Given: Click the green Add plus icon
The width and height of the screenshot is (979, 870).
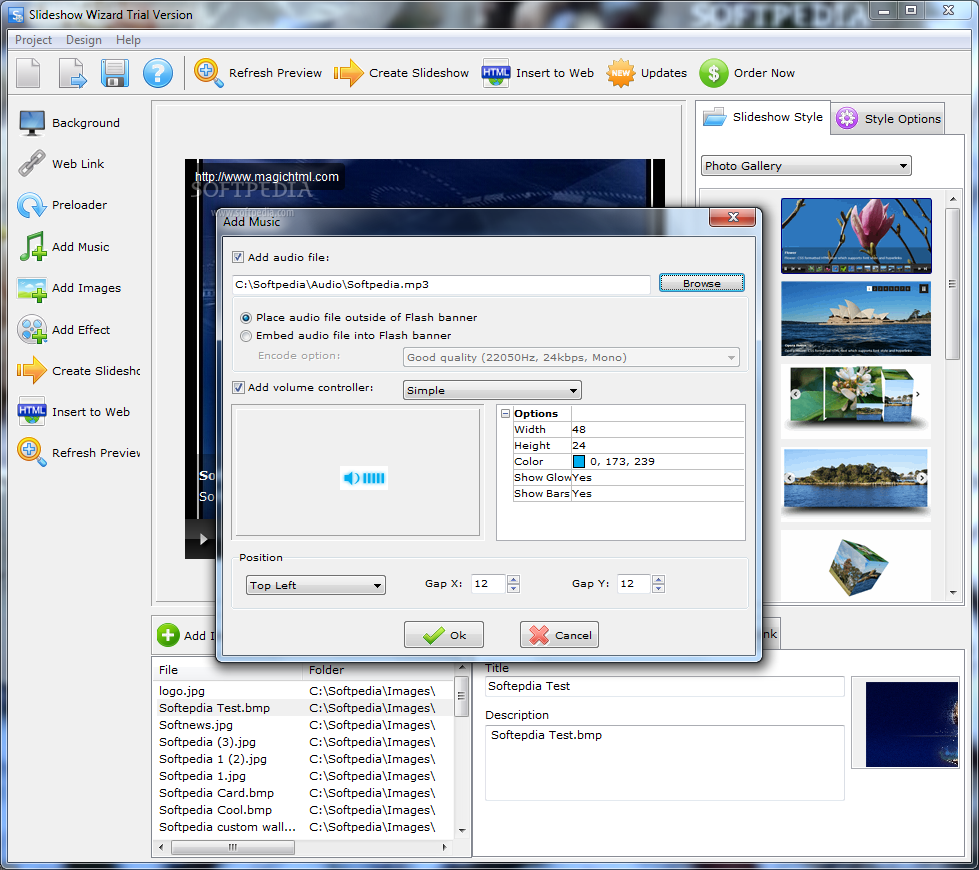Looking at the screenshot, I should [168, 635].
